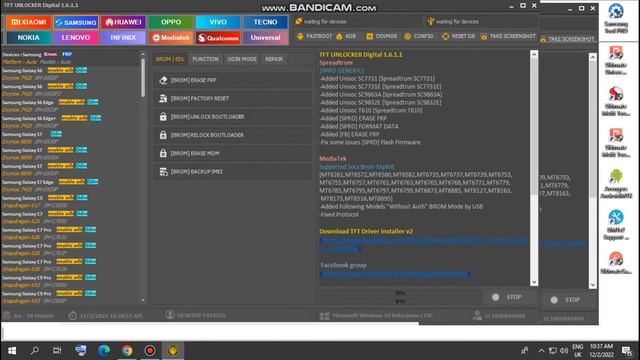Run [BROM] UNLOCK BOOTLOADER
The height and width of the screenshot is (360, 640).
point(232,117)
